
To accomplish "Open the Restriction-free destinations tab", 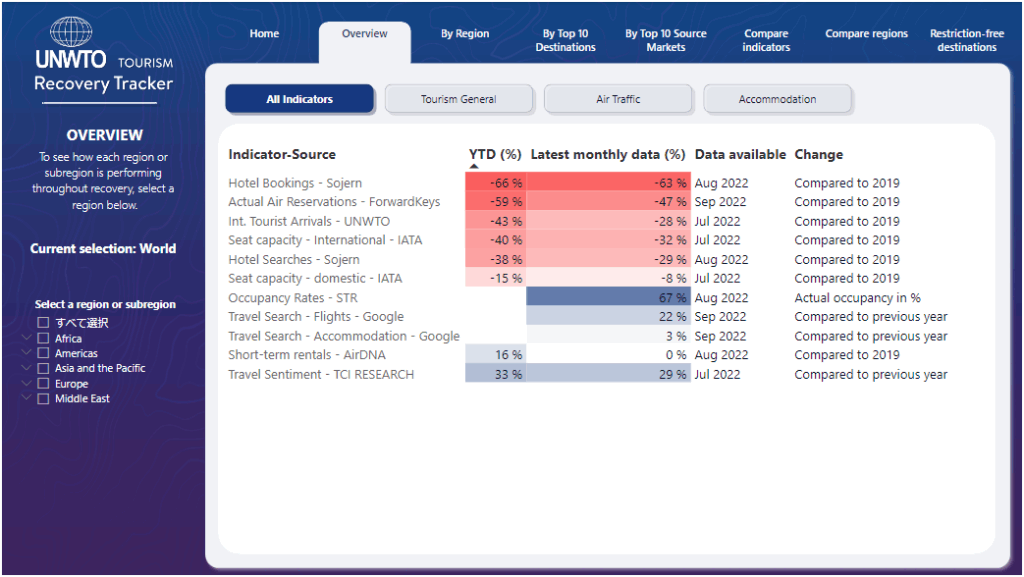I will tap(967, 40).
